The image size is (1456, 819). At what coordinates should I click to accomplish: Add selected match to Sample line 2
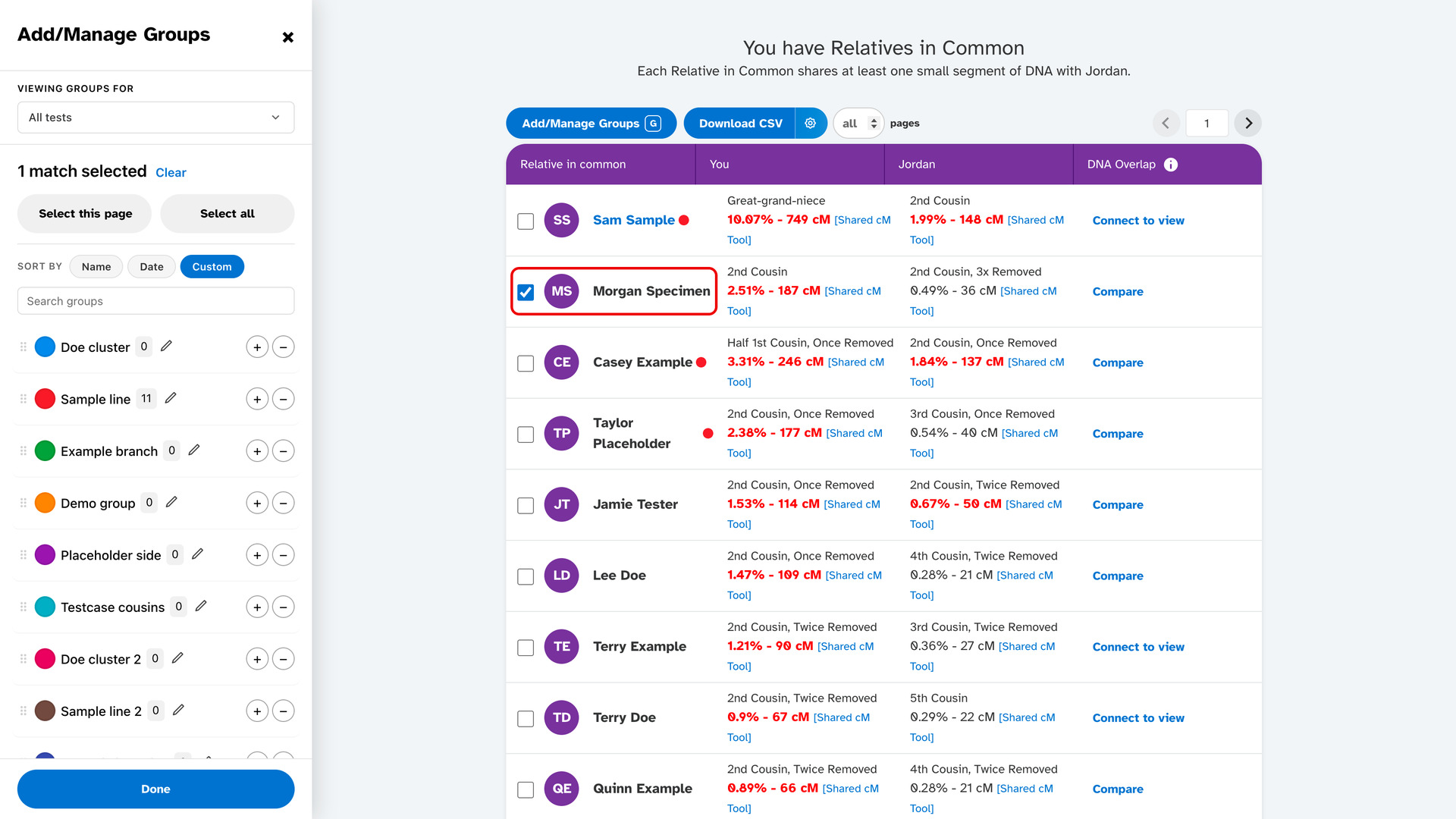(257, 711)
